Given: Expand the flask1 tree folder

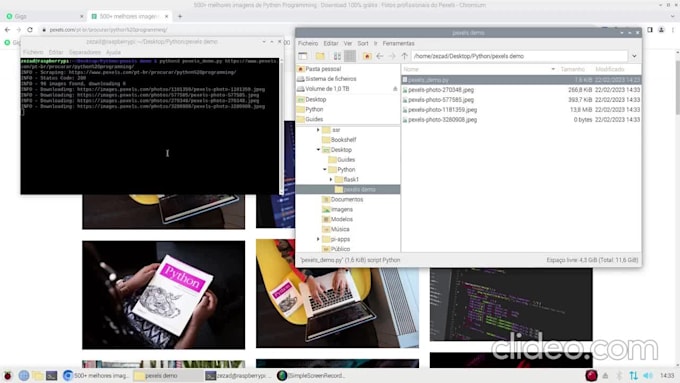Looking at the screenshot, I should tap(331, 179).
